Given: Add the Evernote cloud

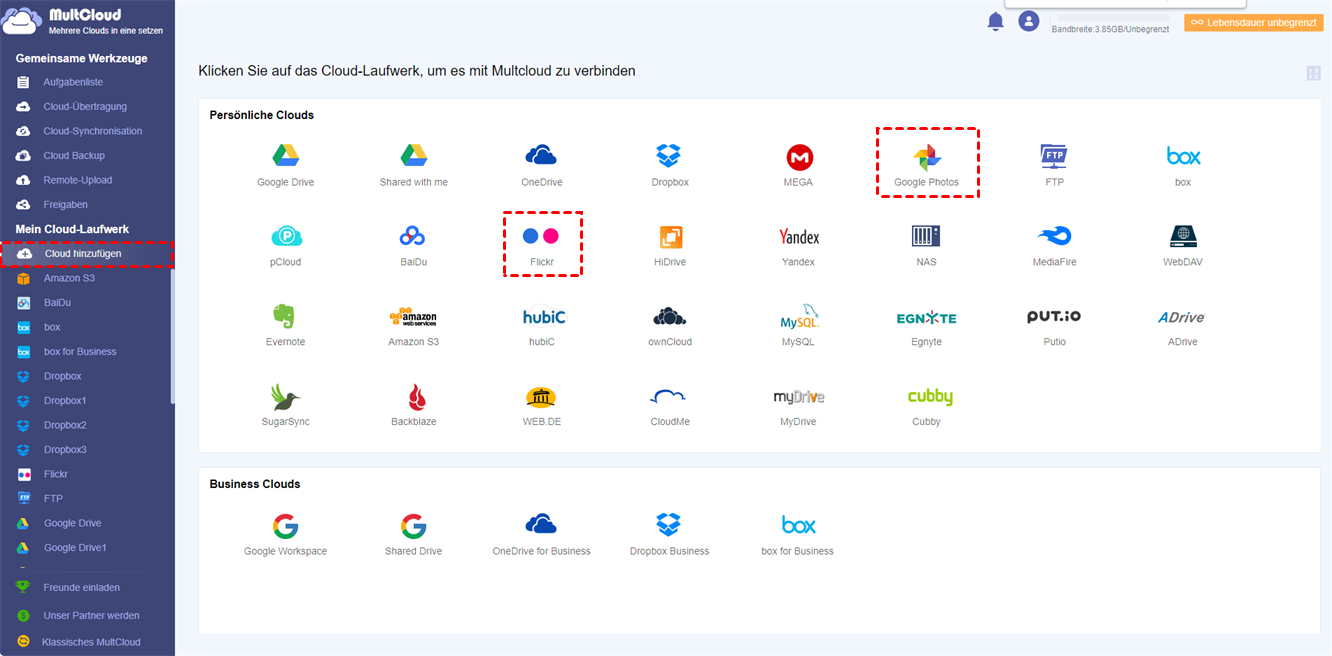Looking at the screenshot, I should click(285, 316).
